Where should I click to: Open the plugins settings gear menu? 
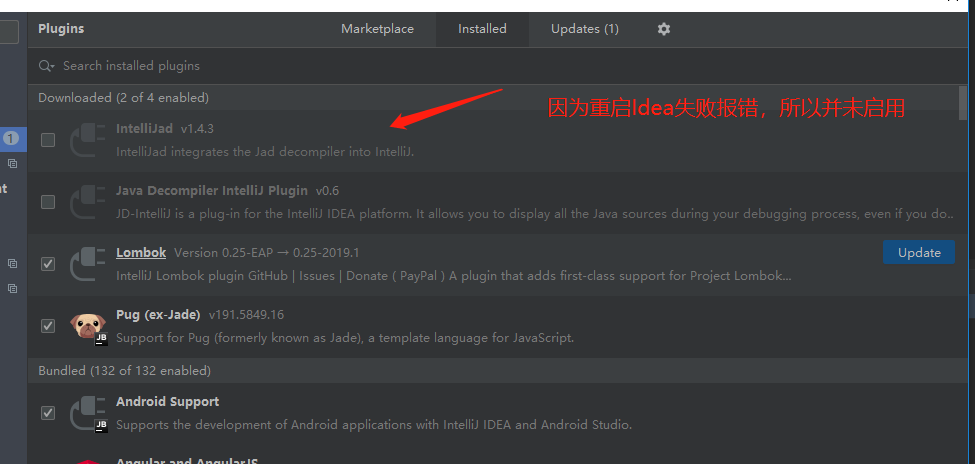click(x=664, y=29)
